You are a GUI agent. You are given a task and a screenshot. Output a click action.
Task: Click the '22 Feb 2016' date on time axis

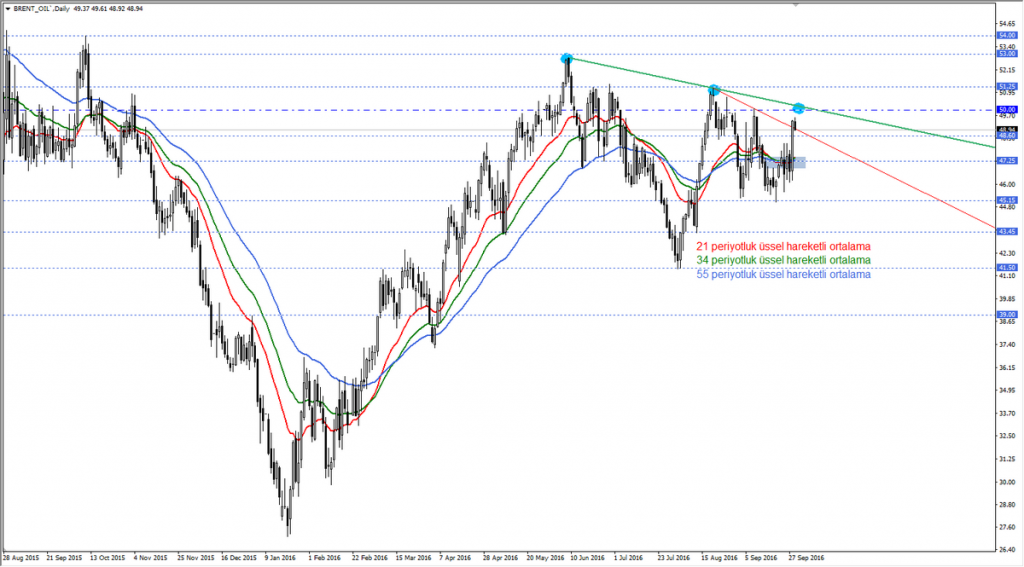coord(369,558)
